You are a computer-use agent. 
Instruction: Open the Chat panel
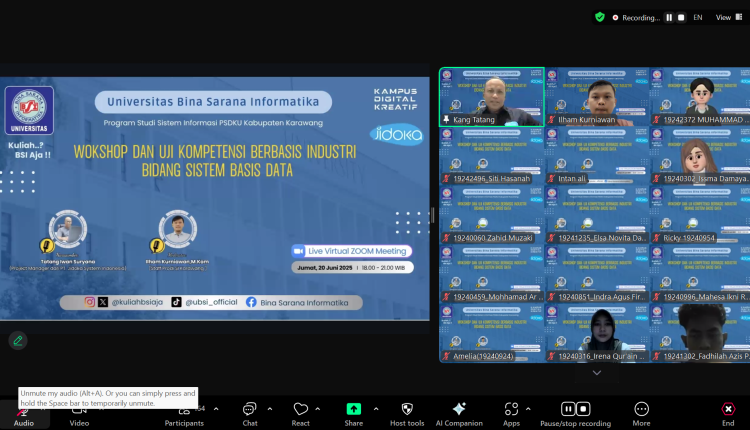(250, 415)
